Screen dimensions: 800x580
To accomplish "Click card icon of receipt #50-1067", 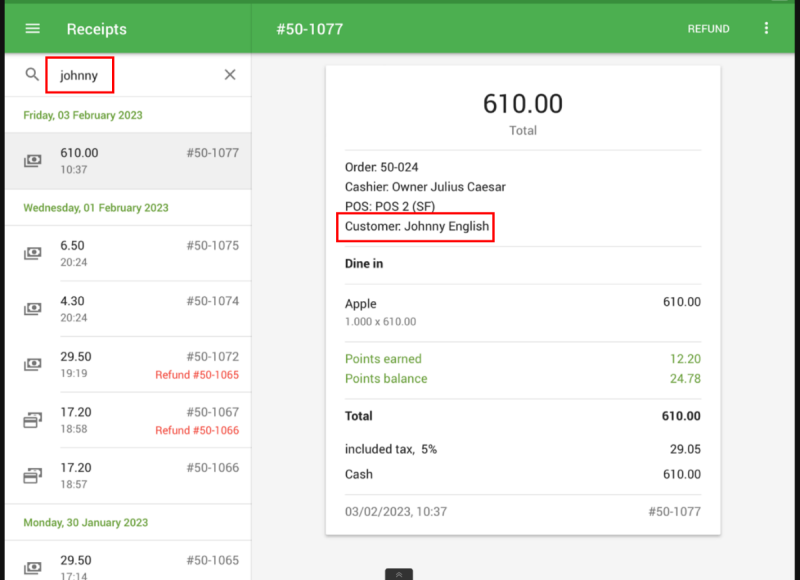I will click(x=33, y=421).
